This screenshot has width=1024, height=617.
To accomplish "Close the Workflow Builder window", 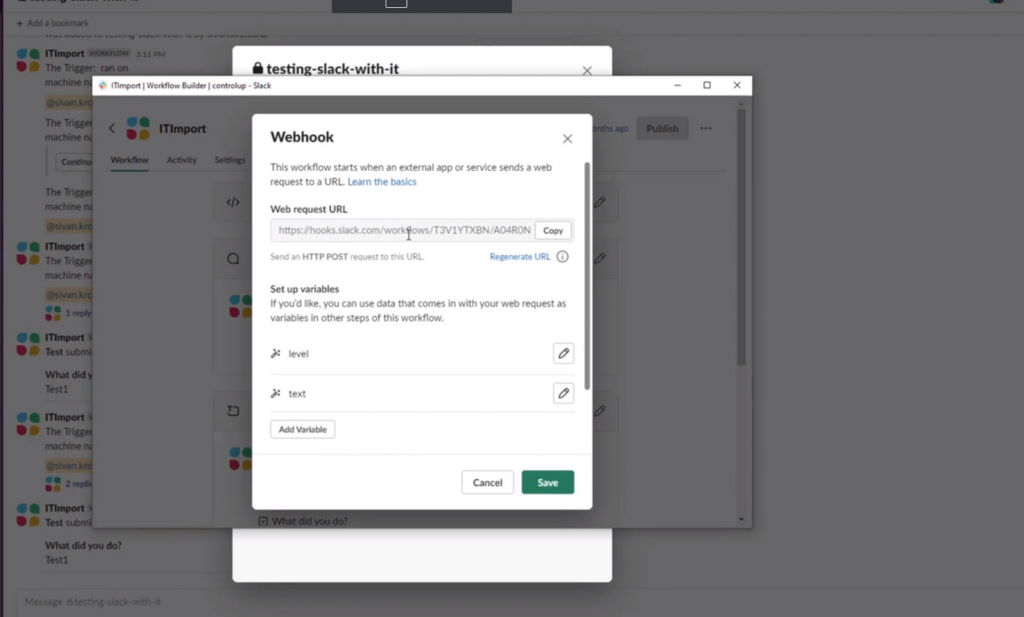I will tap(737, 86).
